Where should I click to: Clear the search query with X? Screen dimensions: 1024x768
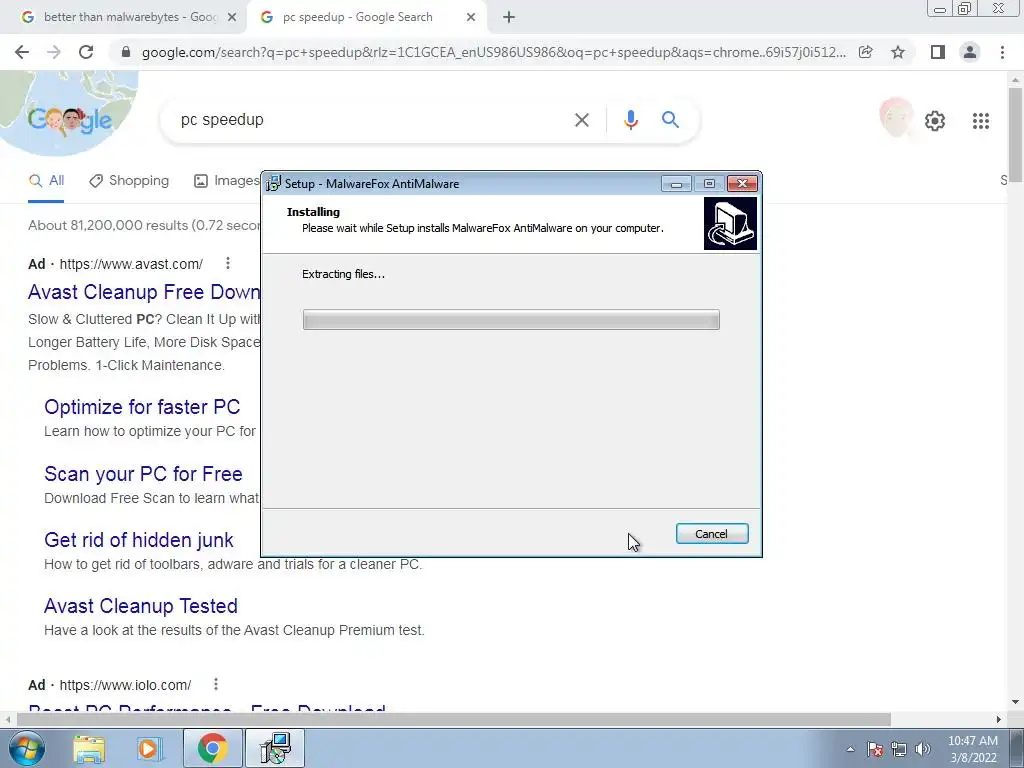tap(581, 120)
